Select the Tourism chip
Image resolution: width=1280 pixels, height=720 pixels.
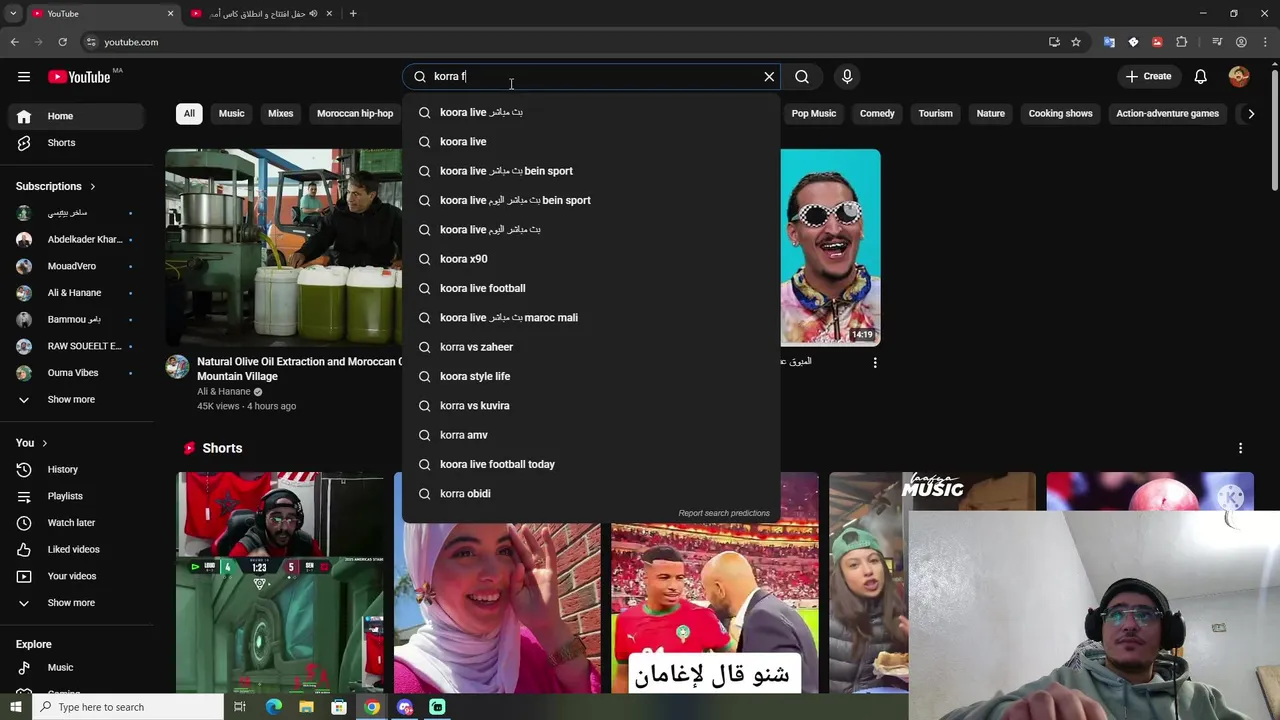(x=935, y=113)
